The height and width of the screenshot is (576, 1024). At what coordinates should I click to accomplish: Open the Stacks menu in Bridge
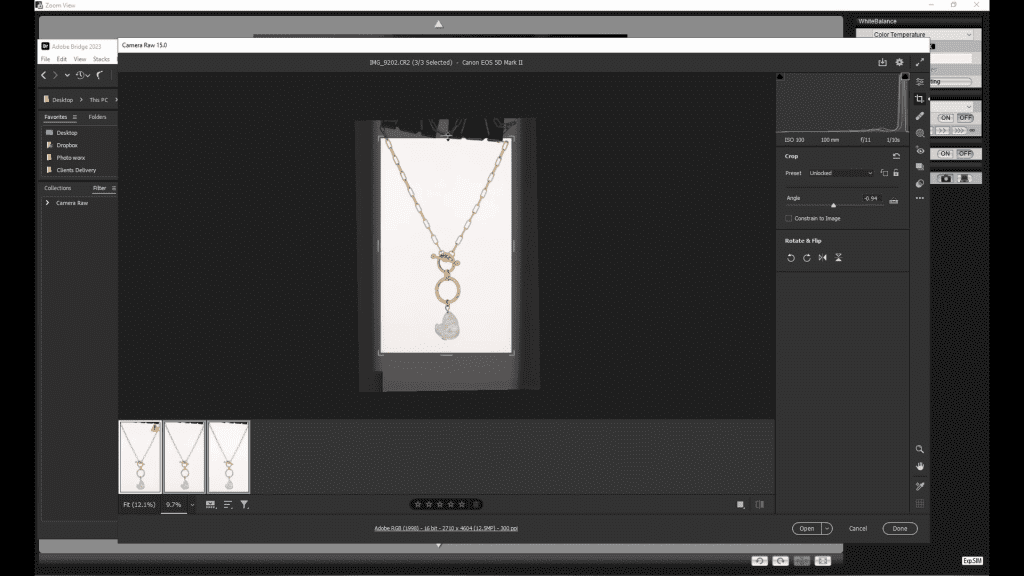[x=101, y=59]
